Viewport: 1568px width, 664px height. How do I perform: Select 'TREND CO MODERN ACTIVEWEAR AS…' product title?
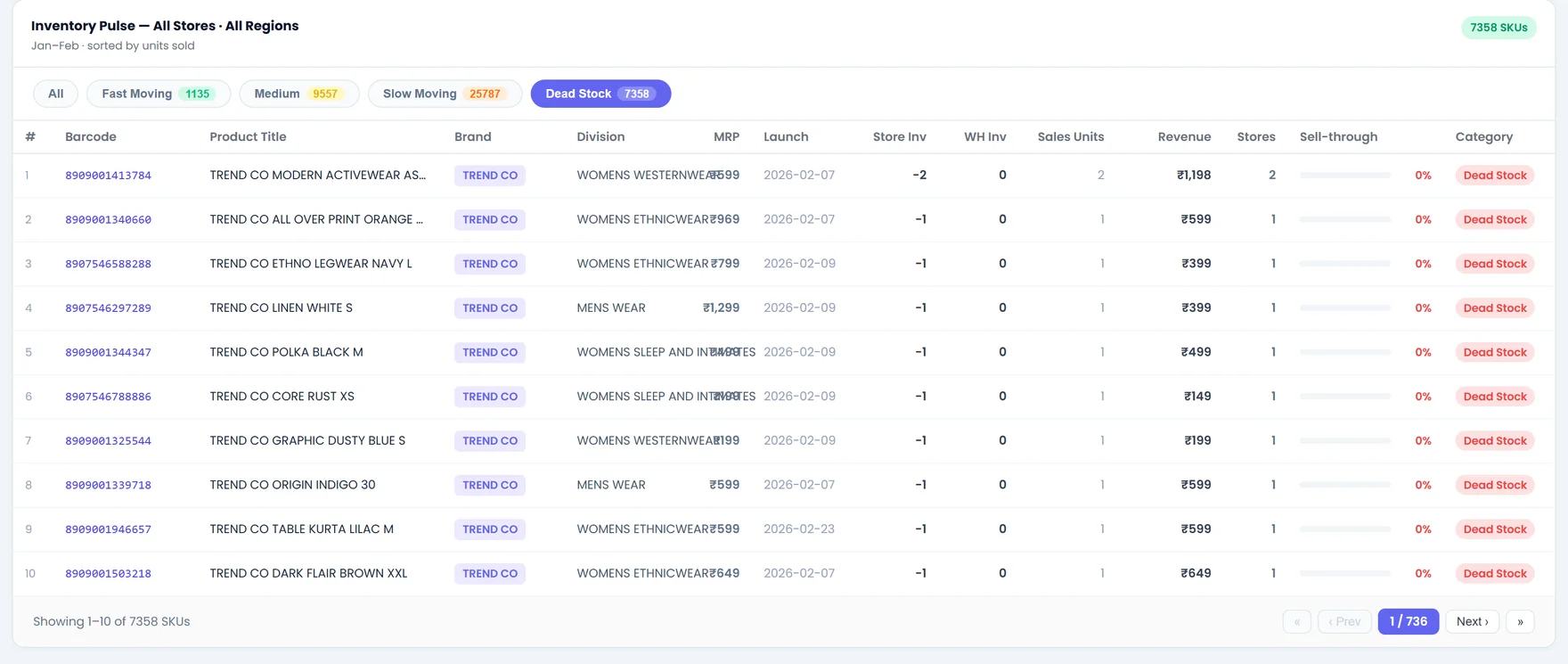[x=317, y=176]
